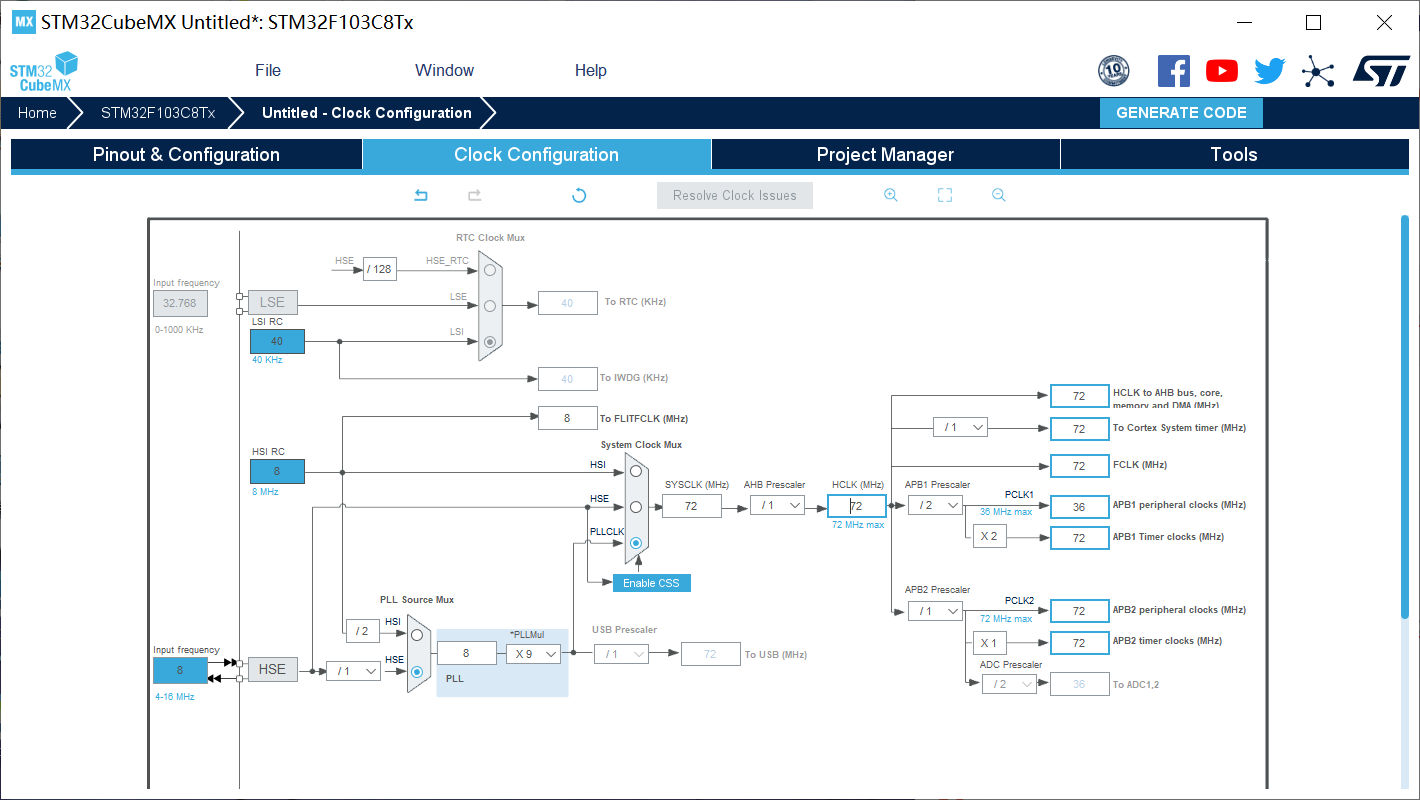Select HSE in PLL Source Mux
The image size is (1420, 800).
click(x=417, y=671)
